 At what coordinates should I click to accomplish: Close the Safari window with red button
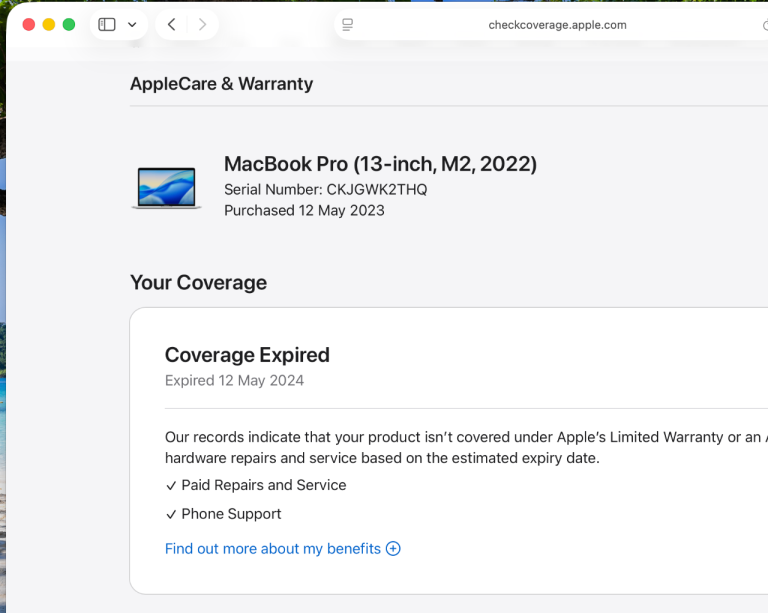[x=29, y=24]
